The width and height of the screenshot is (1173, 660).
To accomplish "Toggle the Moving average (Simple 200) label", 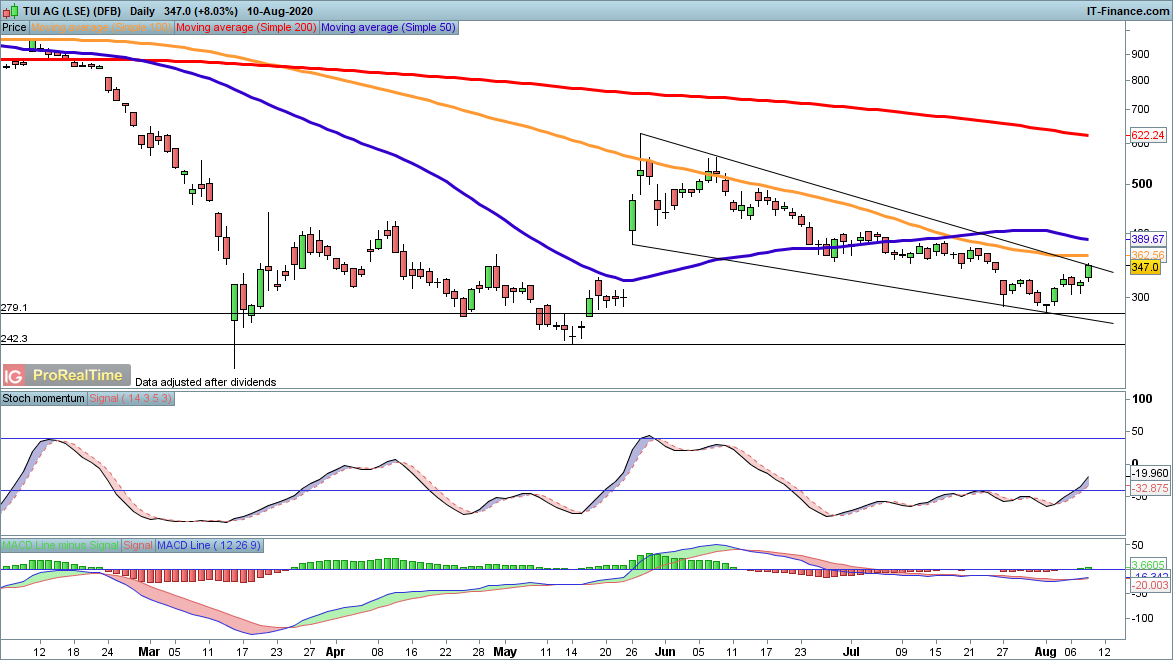I will (247, 28).
